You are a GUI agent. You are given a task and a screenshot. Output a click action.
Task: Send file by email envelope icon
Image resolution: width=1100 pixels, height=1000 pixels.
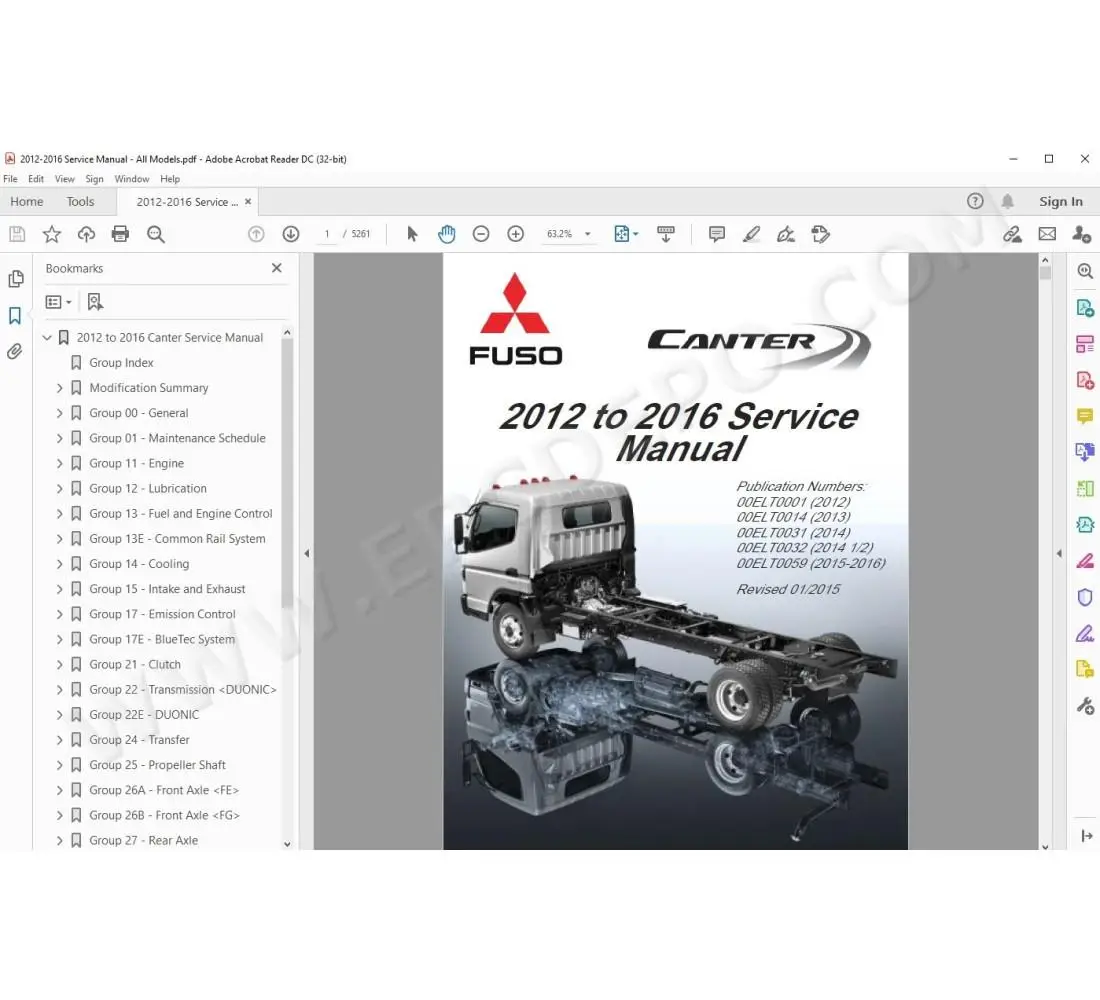coord(1047,234)
